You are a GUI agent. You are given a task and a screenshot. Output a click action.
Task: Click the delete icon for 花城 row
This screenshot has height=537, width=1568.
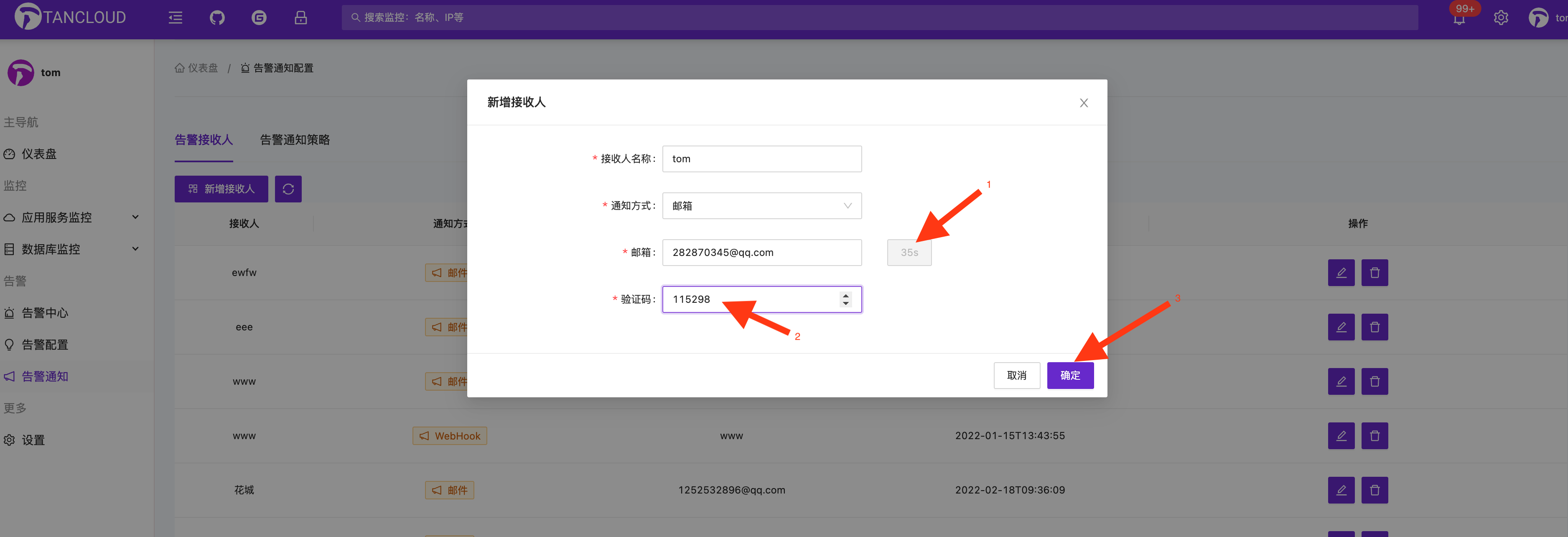[x=1375, y=490]
